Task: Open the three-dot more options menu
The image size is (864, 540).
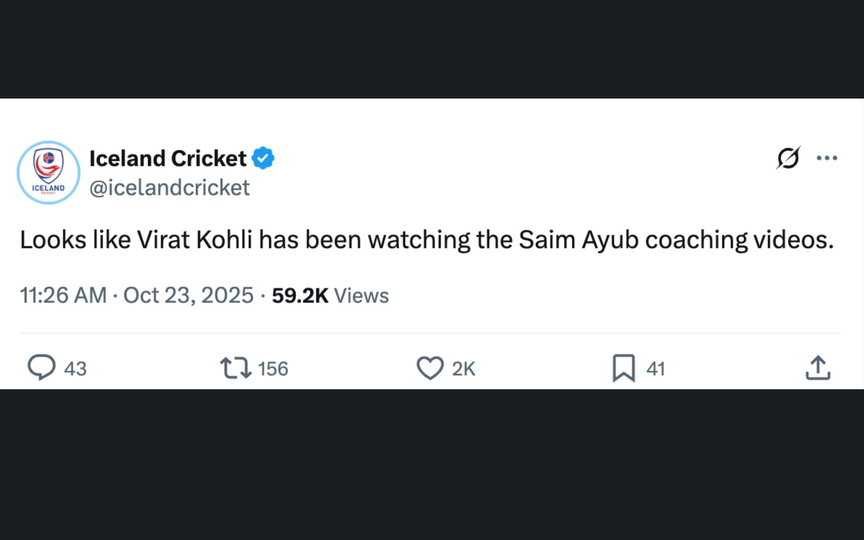Action: (x=827, y=158)
